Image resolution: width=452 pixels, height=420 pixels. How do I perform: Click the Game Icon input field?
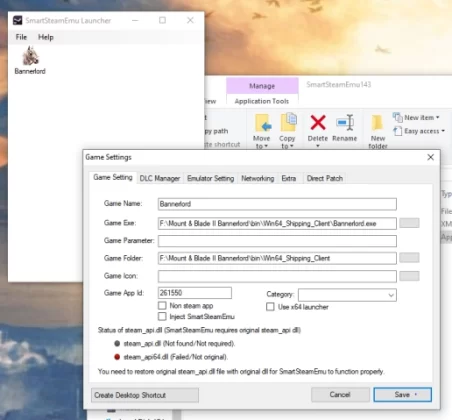point(277,276)
